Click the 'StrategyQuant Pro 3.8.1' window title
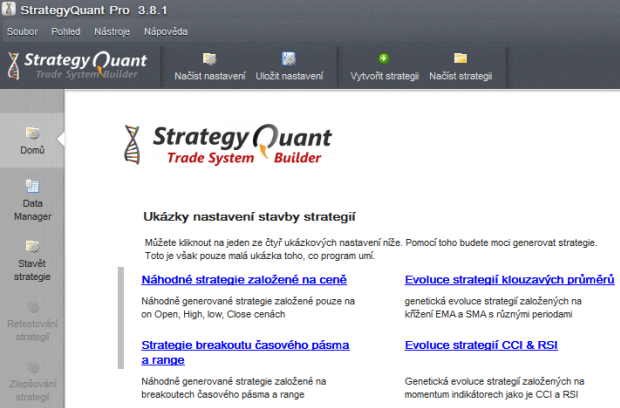Viewport: 620px width, 408px height. pyautogui.click(x=94, y=10)
